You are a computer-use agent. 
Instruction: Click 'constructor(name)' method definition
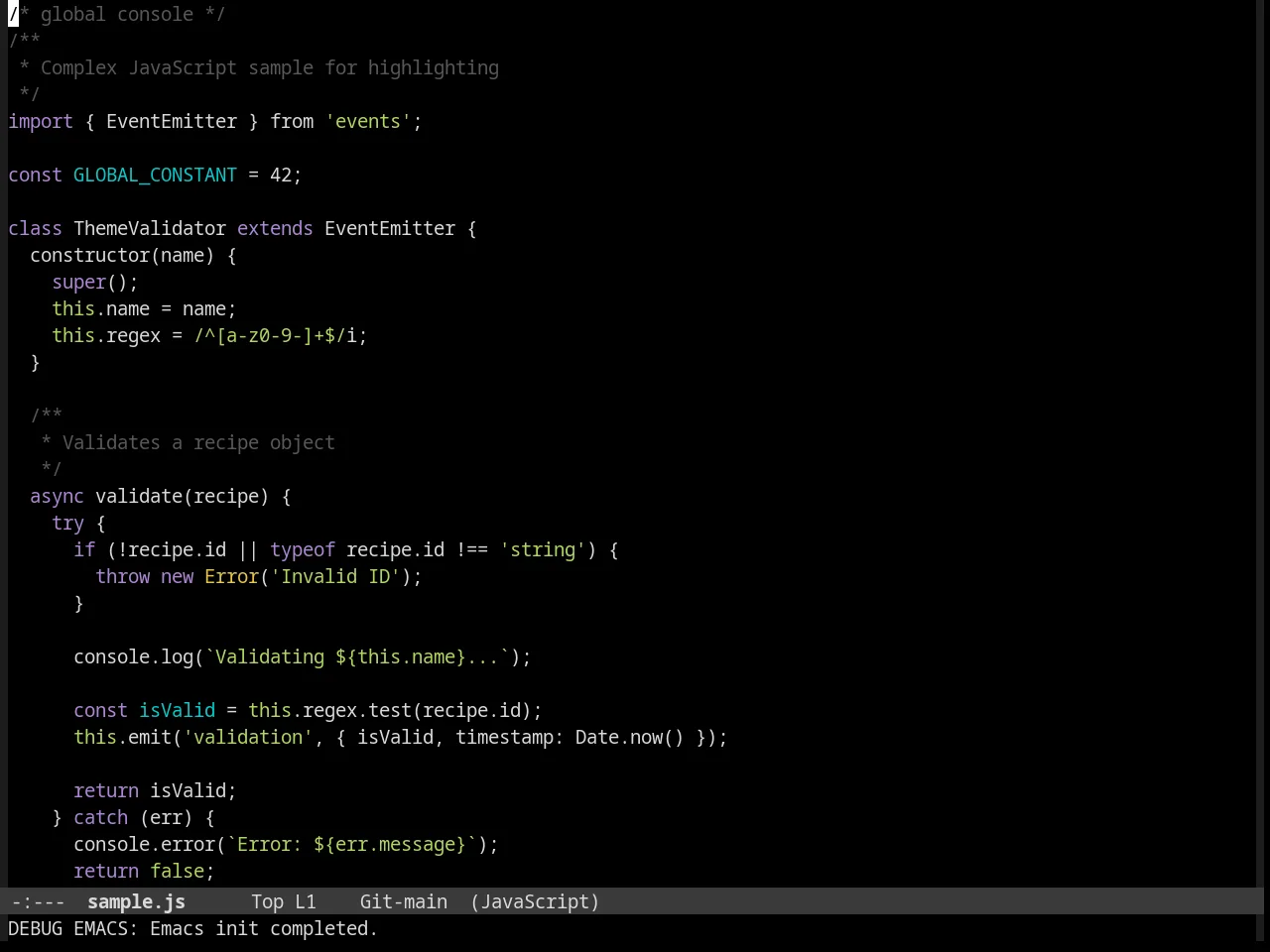(x=122, y=255)
